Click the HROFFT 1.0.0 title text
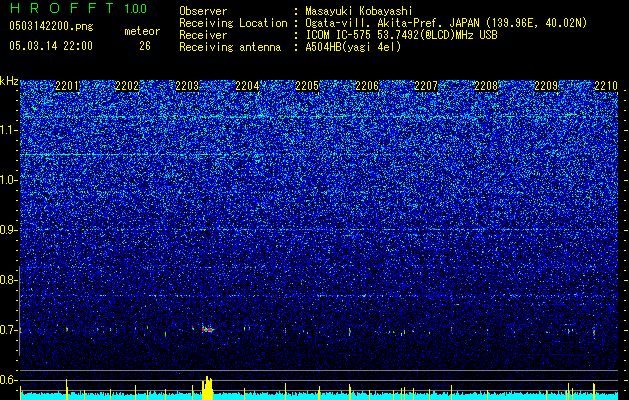Image resolution: width=629 pixels, height=400 pixels. pyautogui.click(x=78, y=8)
